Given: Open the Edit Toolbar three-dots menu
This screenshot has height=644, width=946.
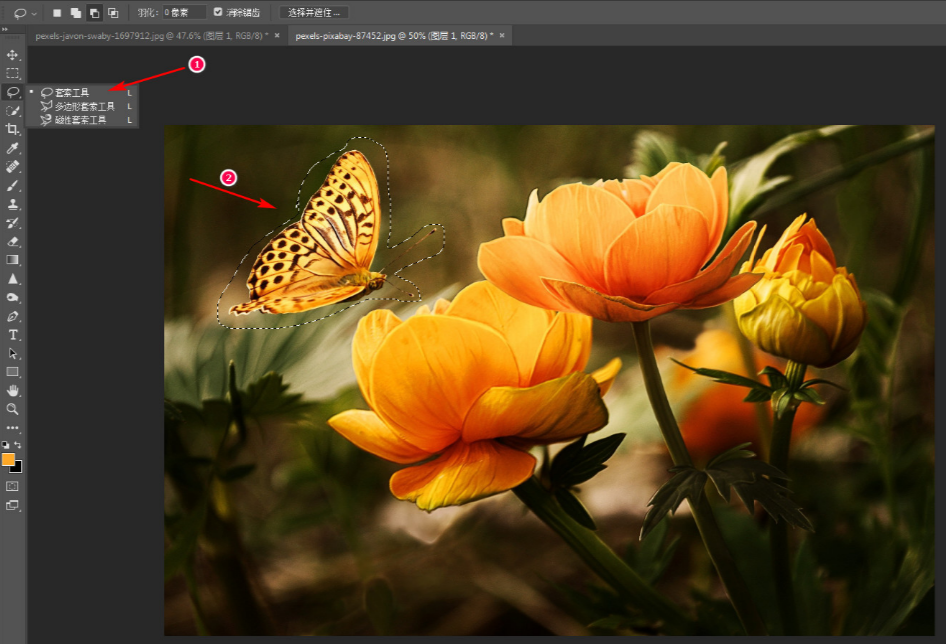Looking at the screenshot, I should (x=12, y=428).
